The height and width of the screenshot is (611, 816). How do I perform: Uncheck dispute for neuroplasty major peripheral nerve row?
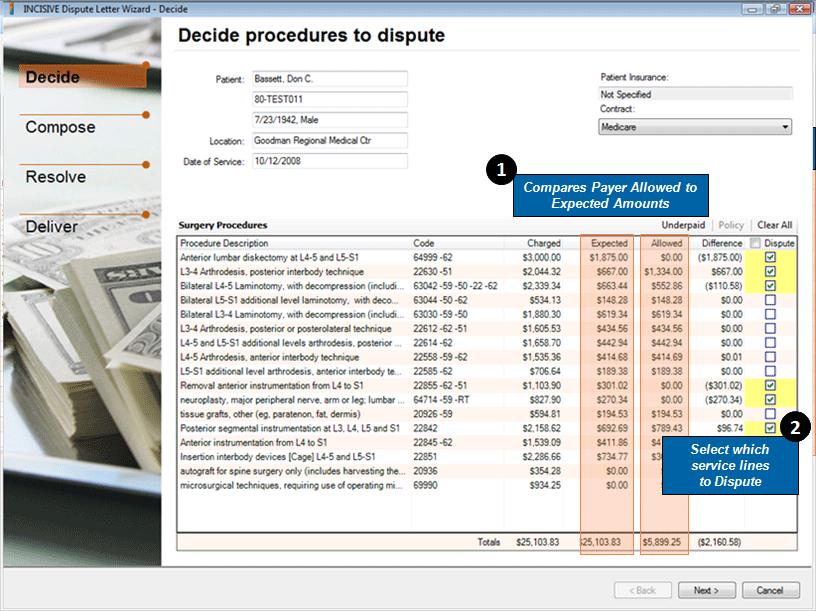point(770,399)
